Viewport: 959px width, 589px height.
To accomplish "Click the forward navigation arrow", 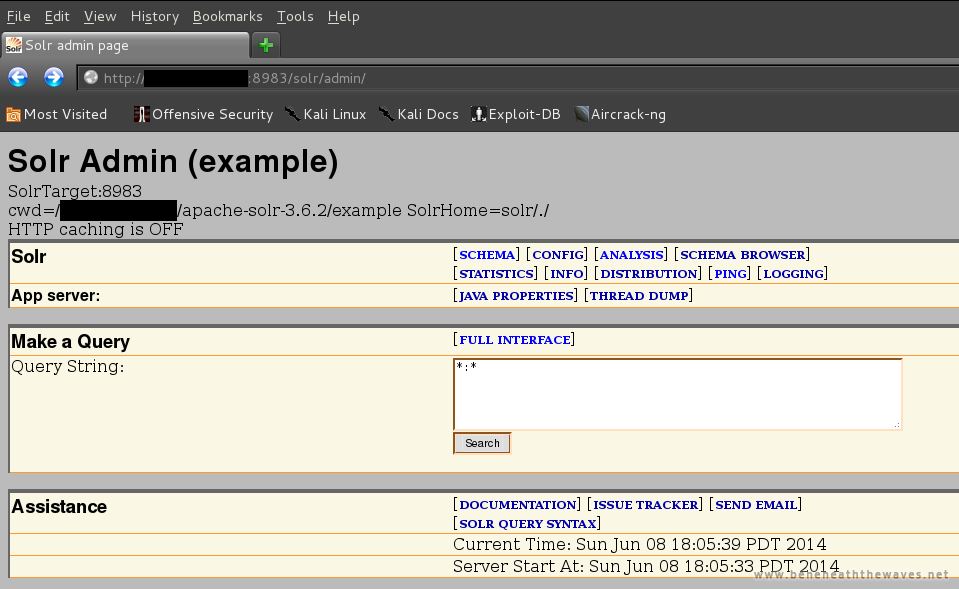I will [x=53, y=77].
